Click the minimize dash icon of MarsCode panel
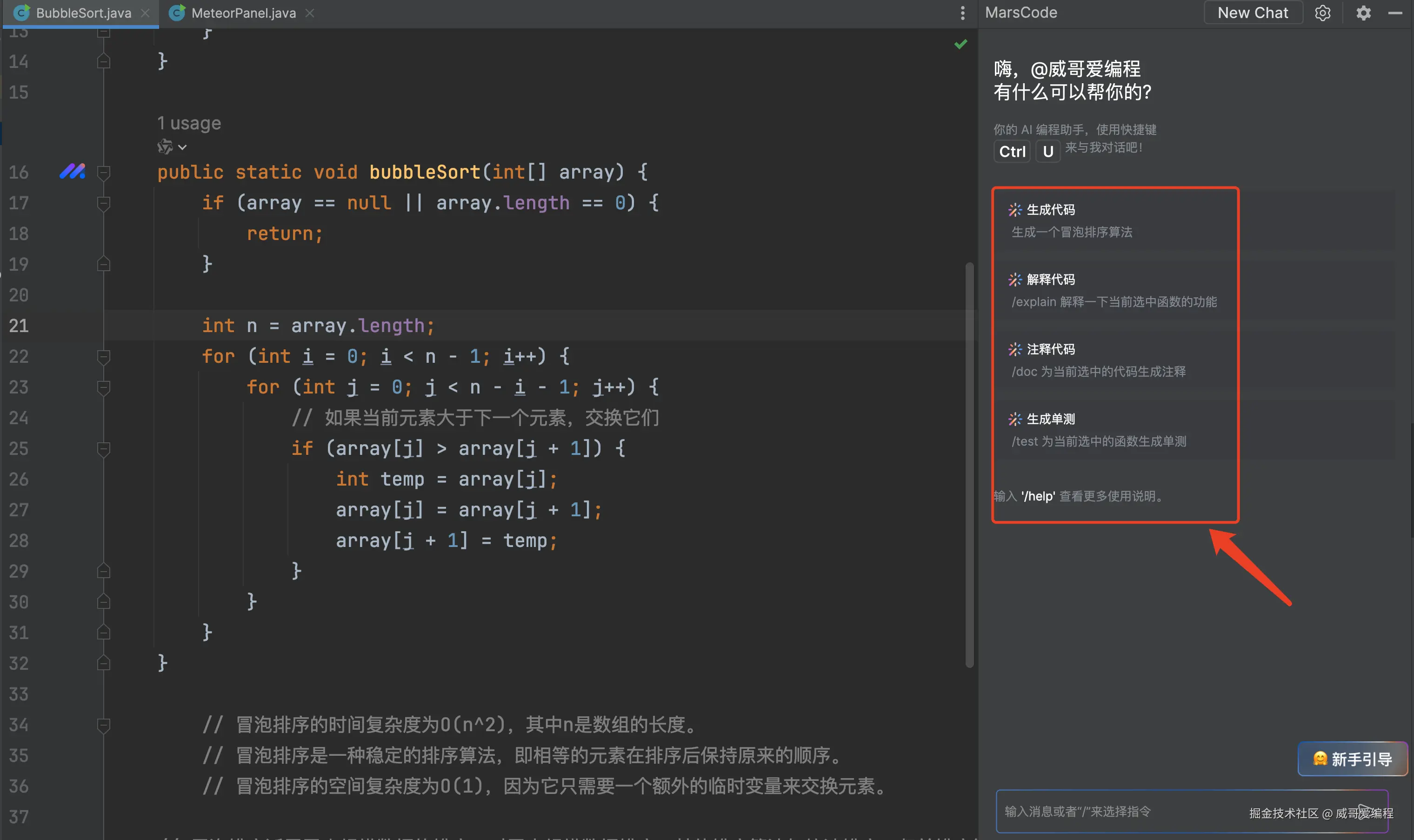Viewport: 1414px width, 840px height. [x=1395, y=13]
